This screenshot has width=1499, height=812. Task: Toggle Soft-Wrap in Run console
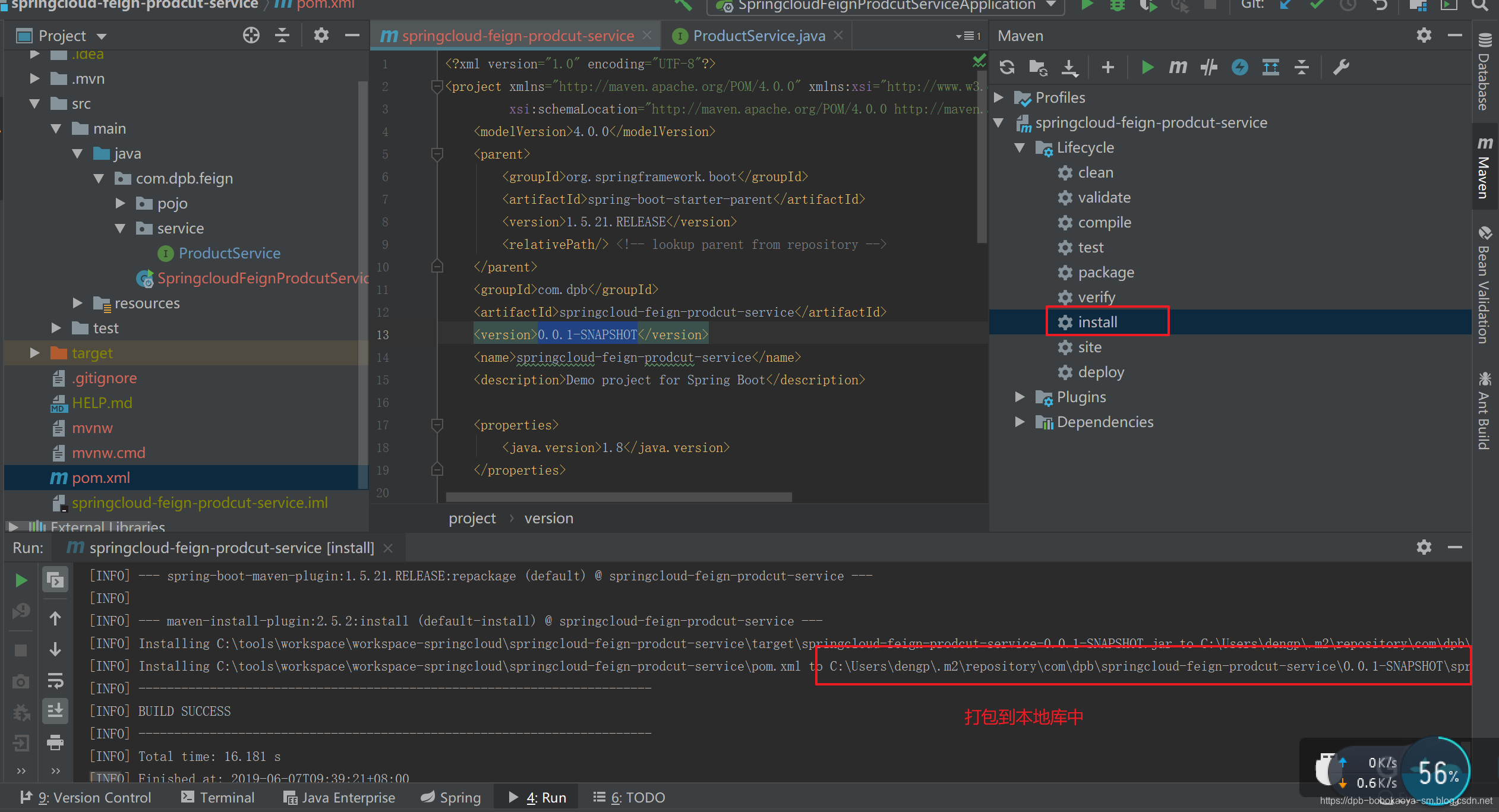point(55,680)
